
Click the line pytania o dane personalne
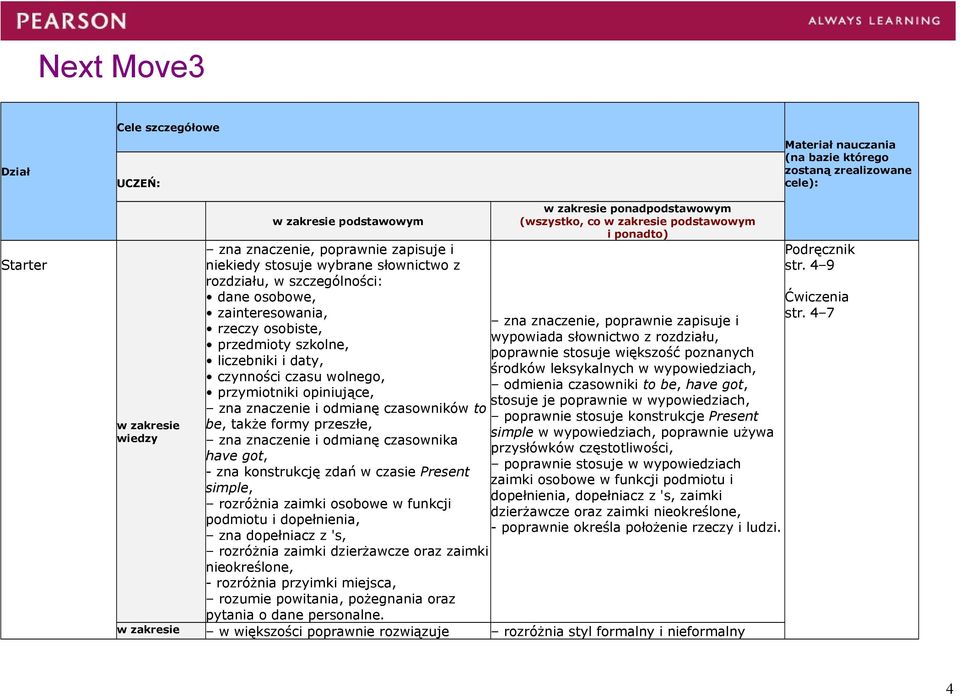(295, 615)
